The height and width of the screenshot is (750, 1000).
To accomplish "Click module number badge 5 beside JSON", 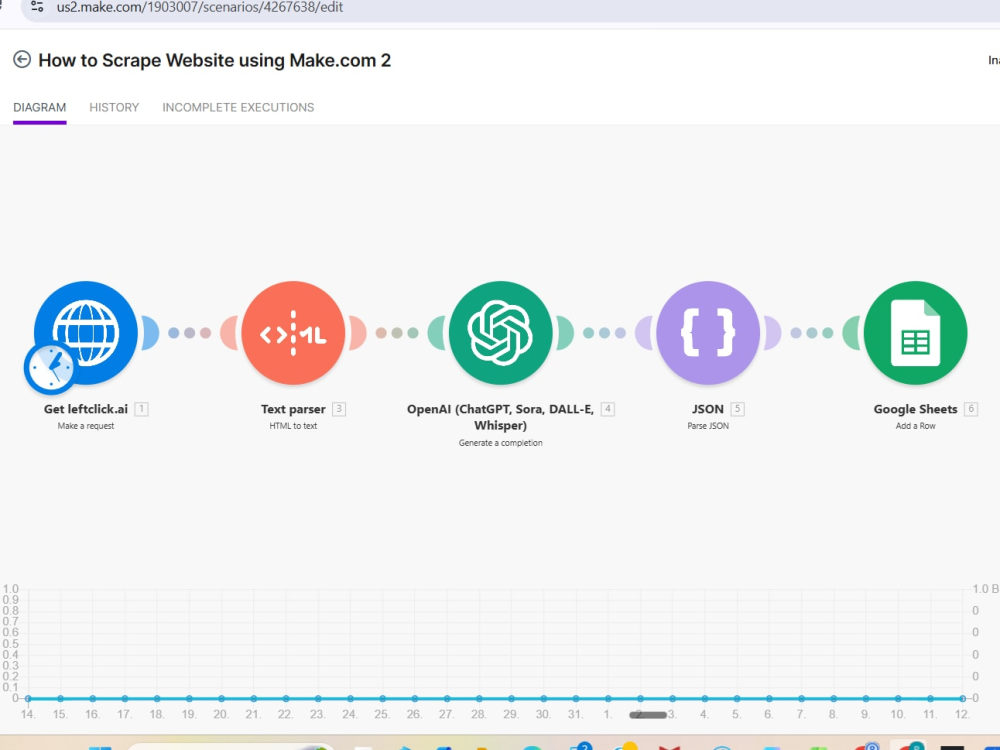I will point(737,409).
